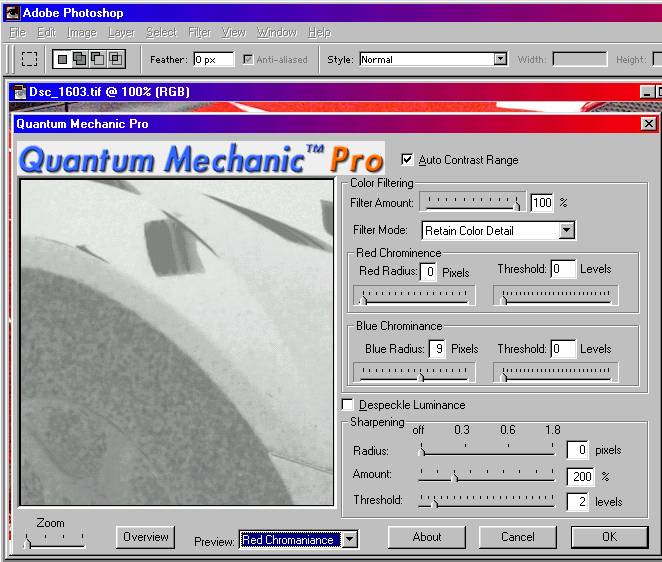Click the Red Chrominence Threshold slider
The height and width of the screenshot is (562, 662).
[556, 295]
